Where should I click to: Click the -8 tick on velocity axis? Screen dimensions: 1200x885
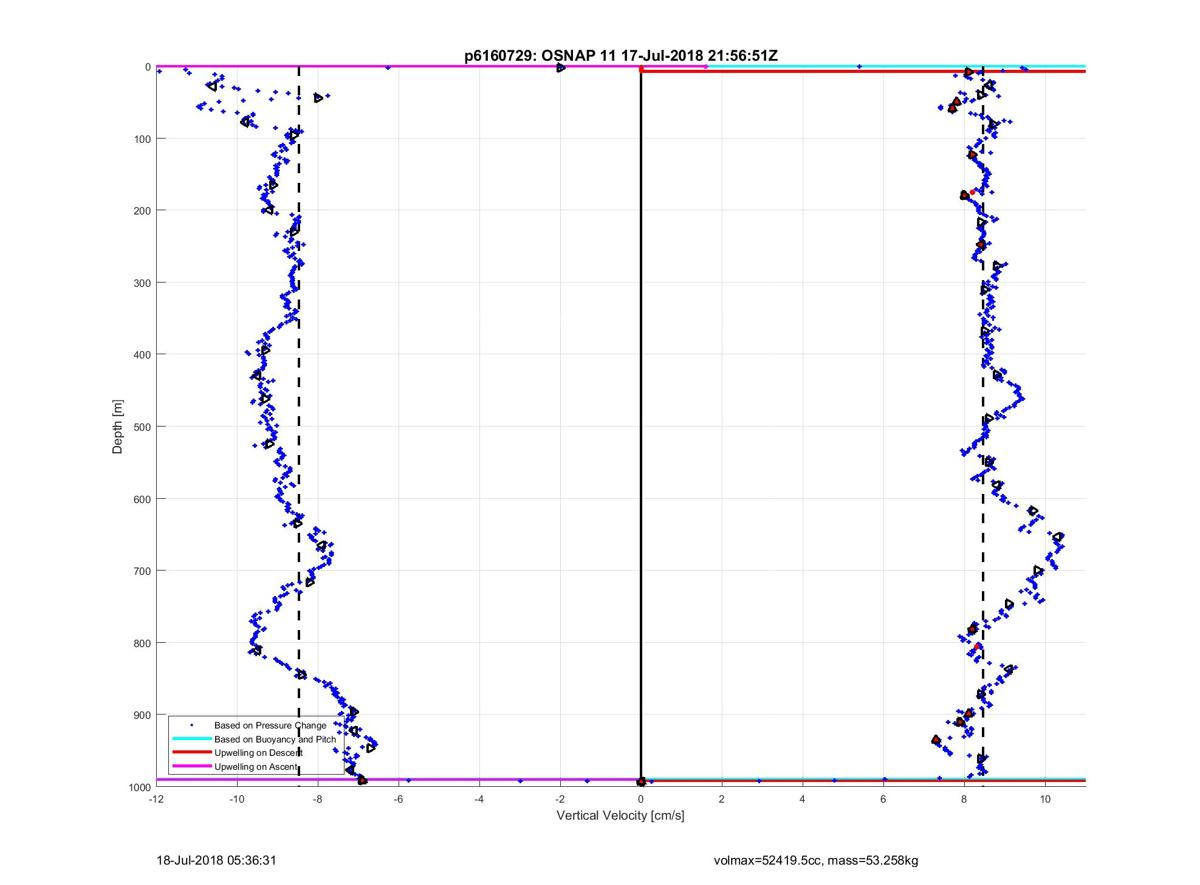point(317,799)
